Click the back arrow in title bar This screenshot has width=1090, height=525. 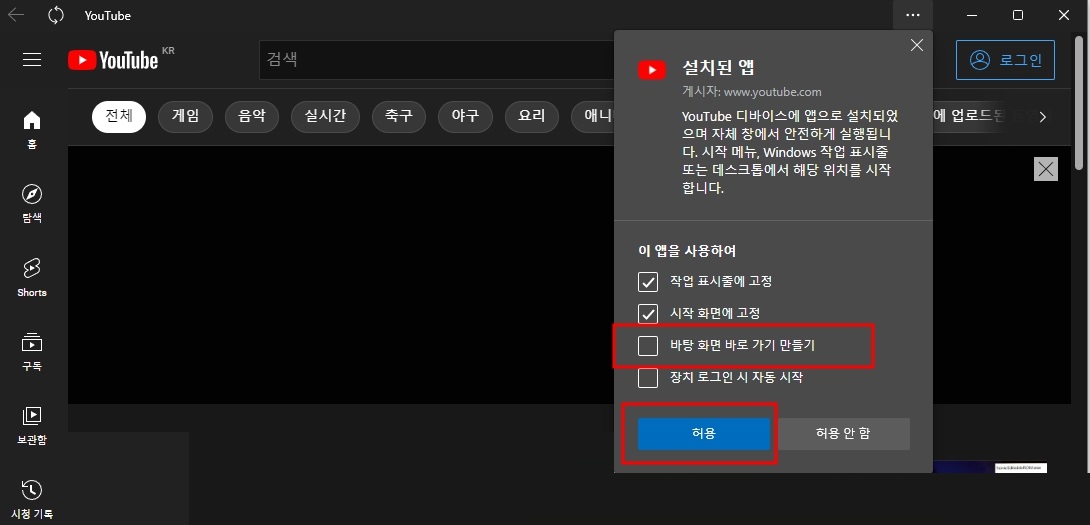coord(16,15)
